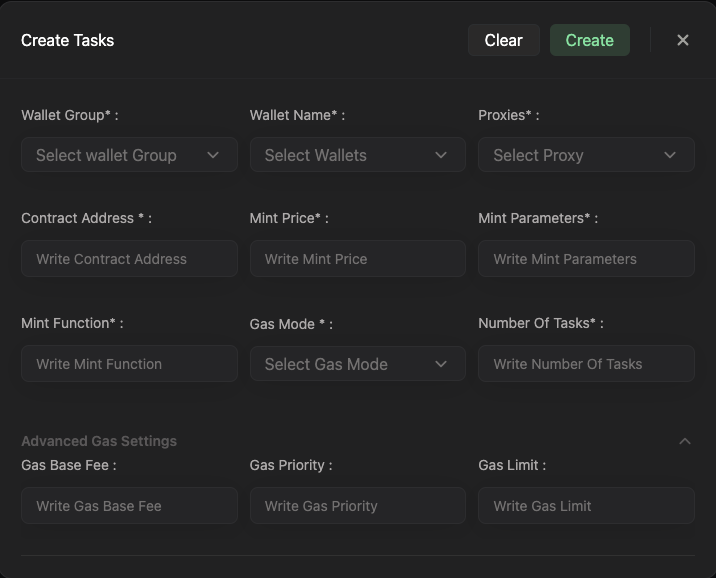Click the Wallet Name dropdown chevron

pos(441,155)
